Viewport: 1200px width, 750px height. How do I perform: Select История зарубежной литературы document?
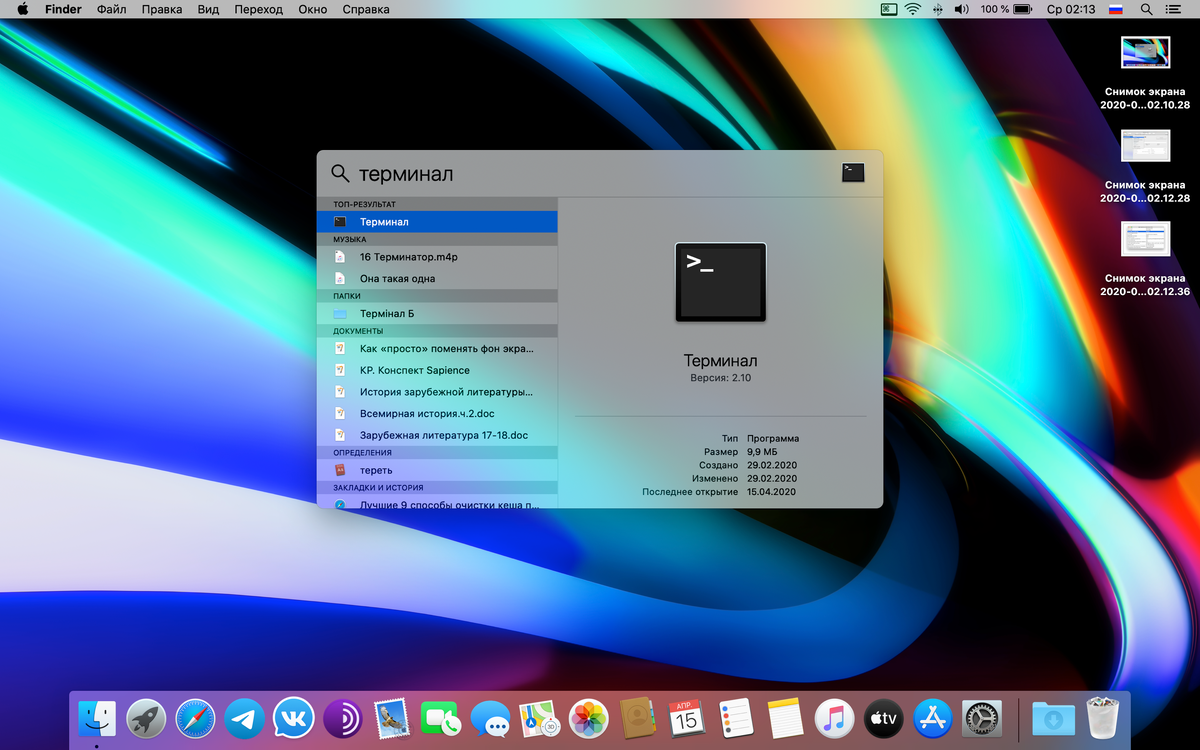point(437,392)
